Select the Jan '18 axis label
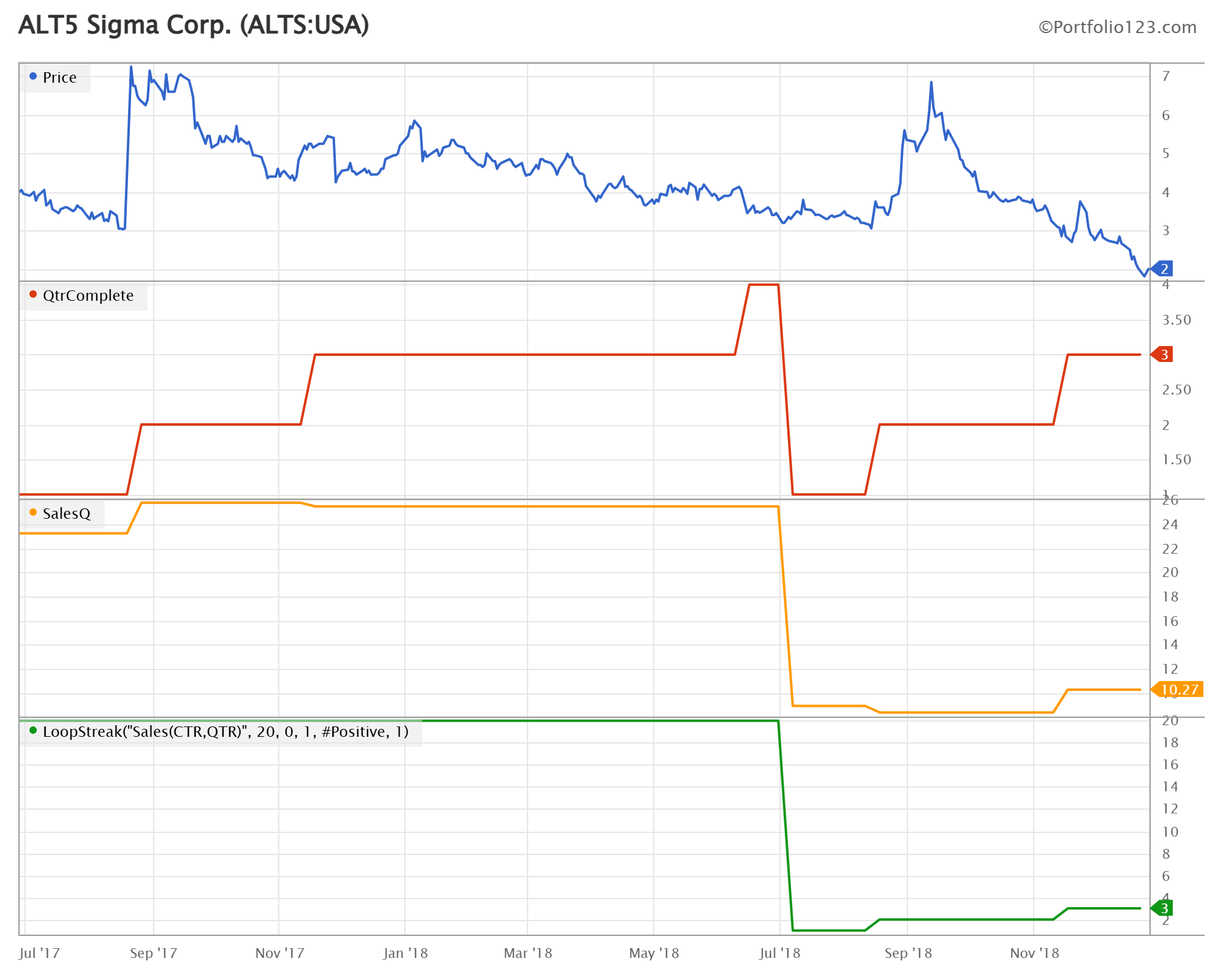 [x=405, y=953]
